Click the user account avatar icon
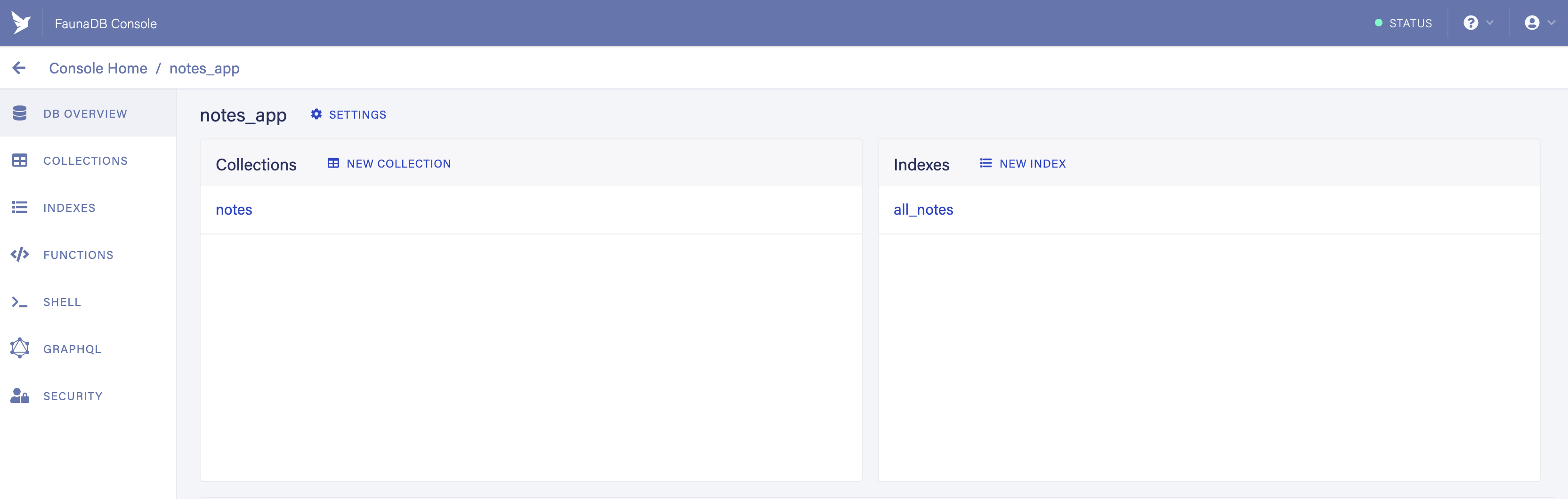The height and width of the screenshot is (499, 1568). 1532,23
